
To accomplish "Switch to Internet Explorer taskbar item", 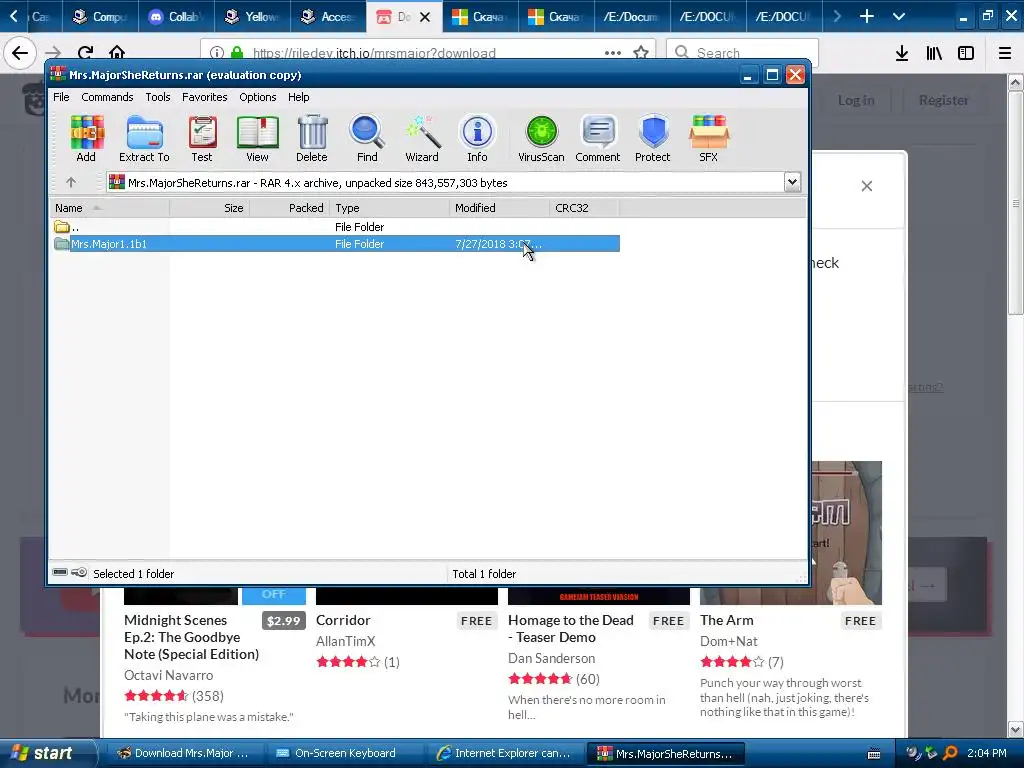I will pos(504,753).
